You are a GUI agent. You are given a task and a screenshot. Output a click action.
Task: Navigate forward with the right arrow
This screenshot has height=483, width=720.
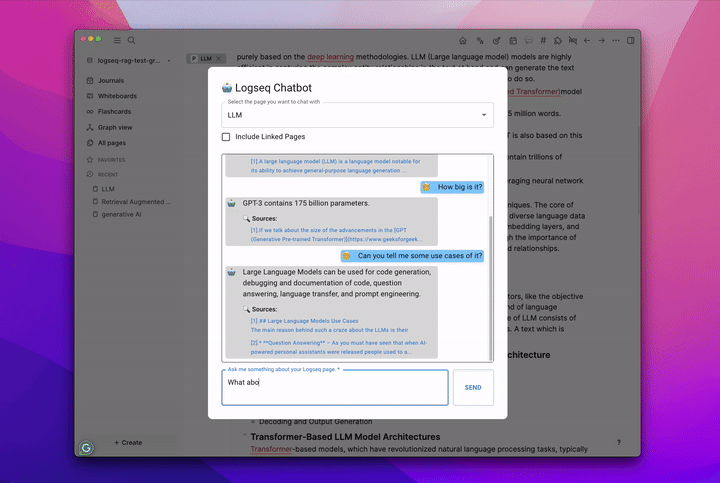coord(602,40)
